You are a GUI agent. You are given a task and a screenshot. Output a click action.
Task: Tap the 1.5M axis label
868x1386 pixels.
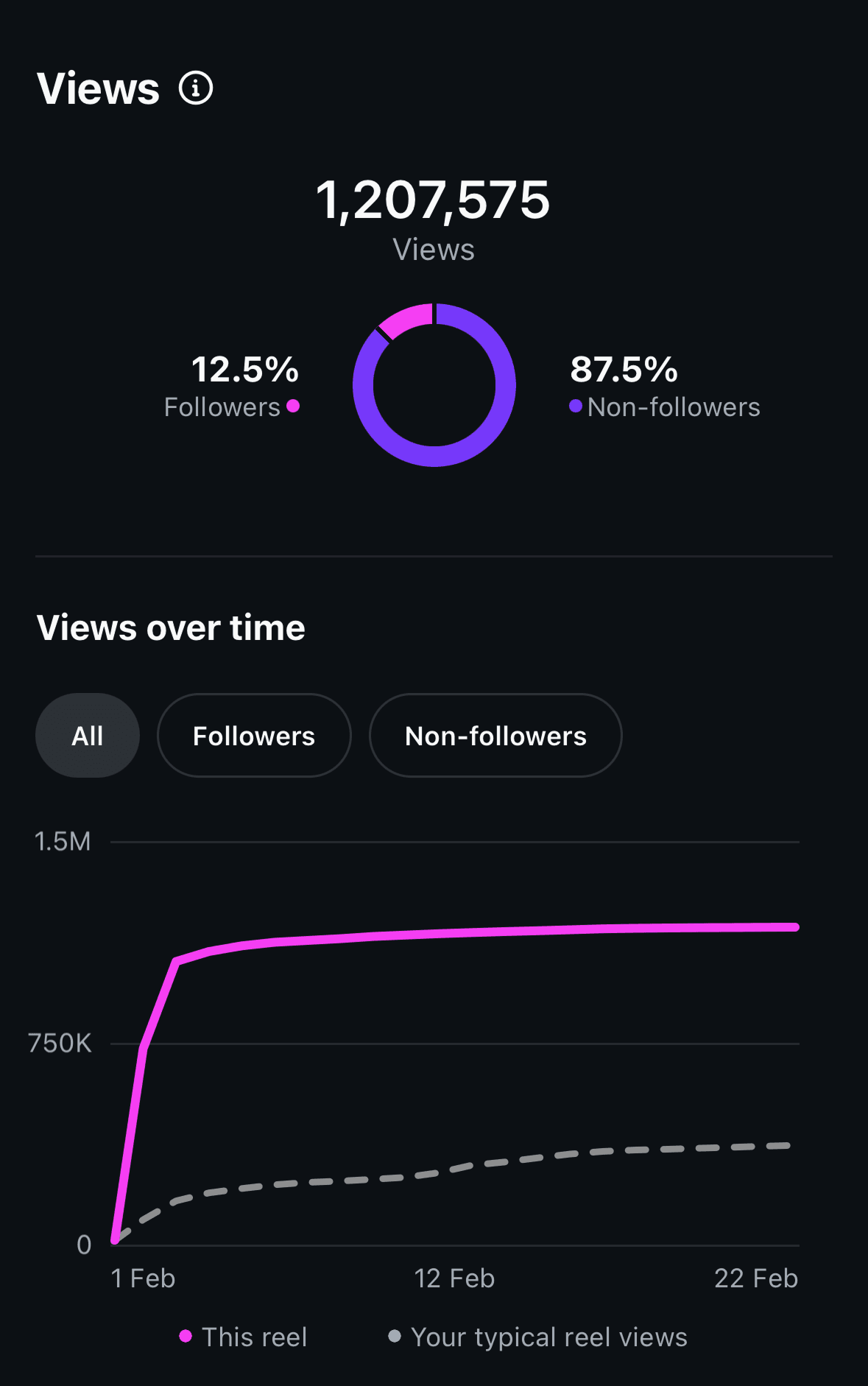(63, 842)
